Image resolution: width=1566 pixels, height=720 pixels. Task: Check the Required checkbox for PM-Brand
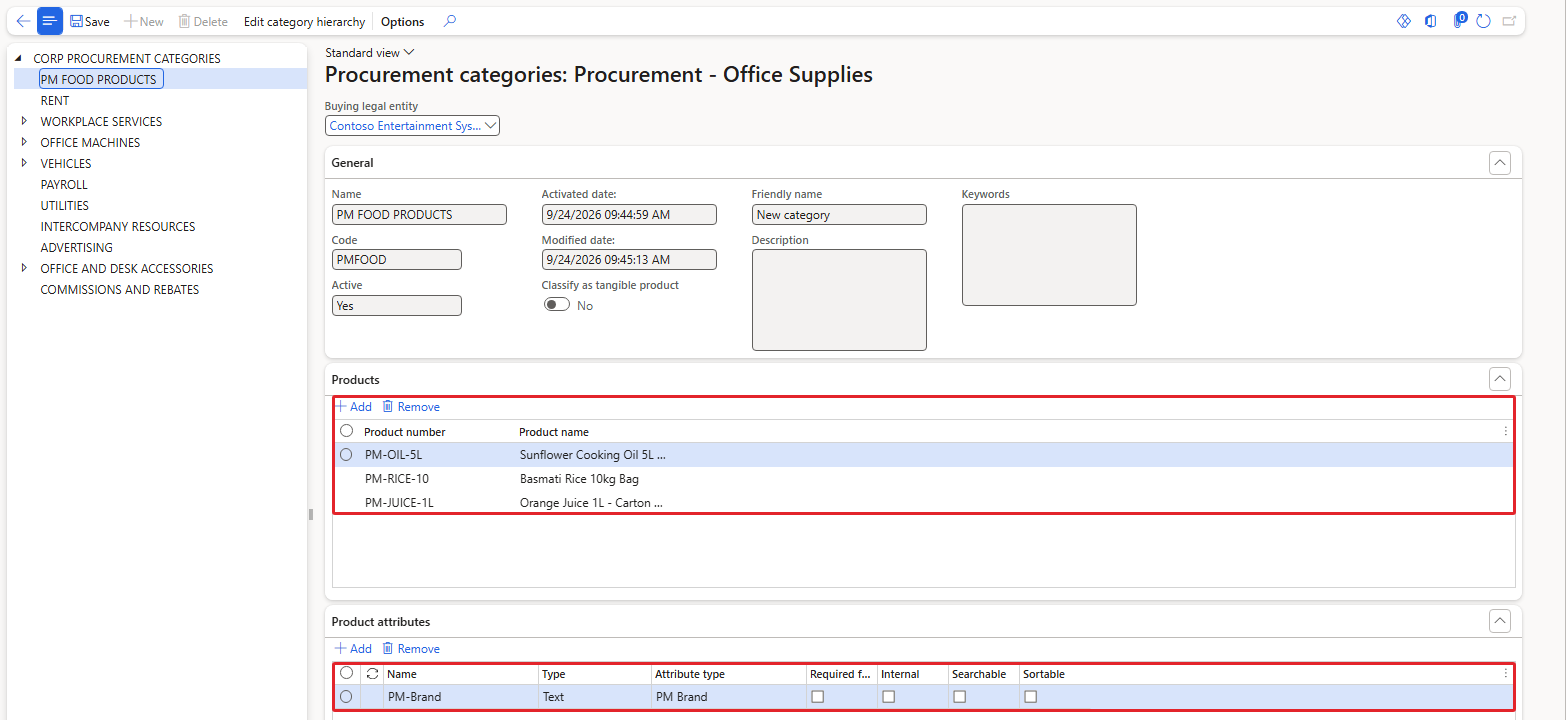click(818, 697)
